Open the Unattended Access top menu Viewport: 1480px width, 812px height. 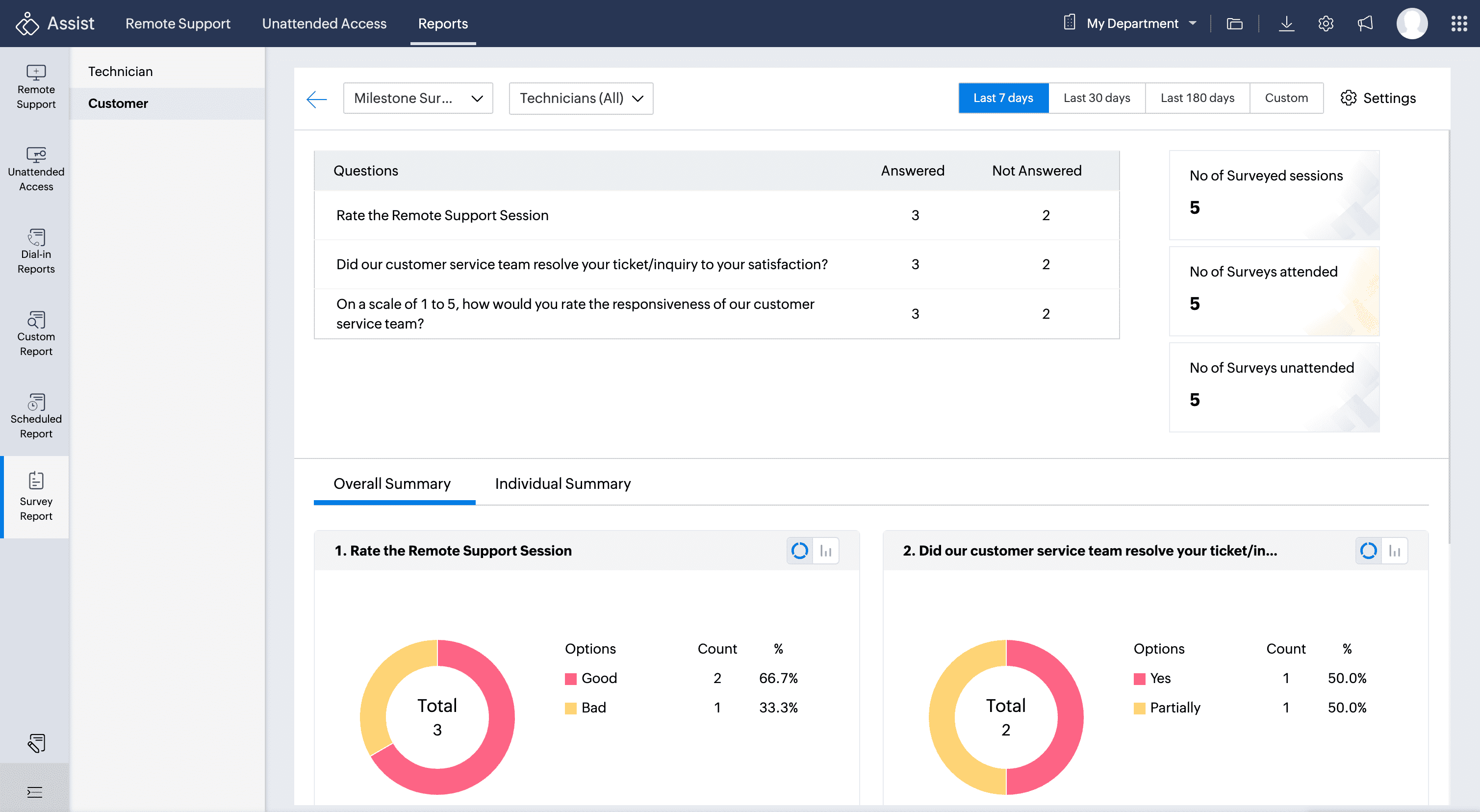tap(324, 24)
